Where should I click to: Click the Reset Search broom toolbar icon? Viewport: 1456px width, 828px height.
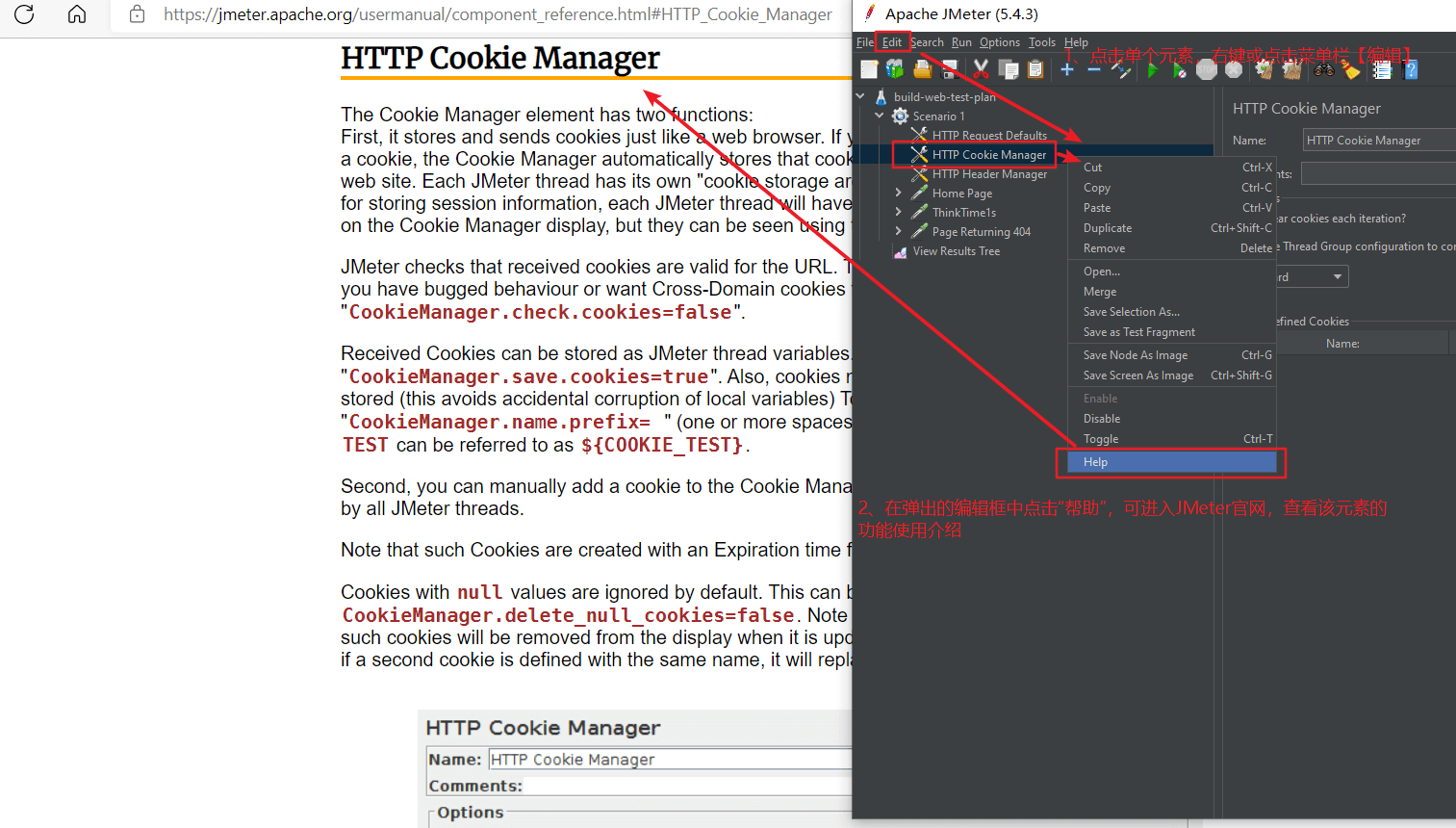click(x=1351, y=69)
